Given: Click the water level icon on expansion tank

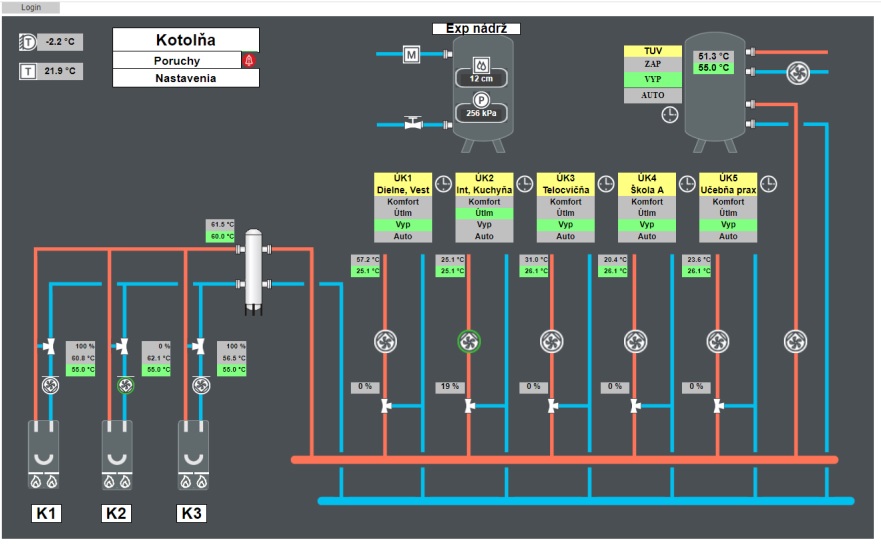Looking at the screenshot, I should (481, 65).
